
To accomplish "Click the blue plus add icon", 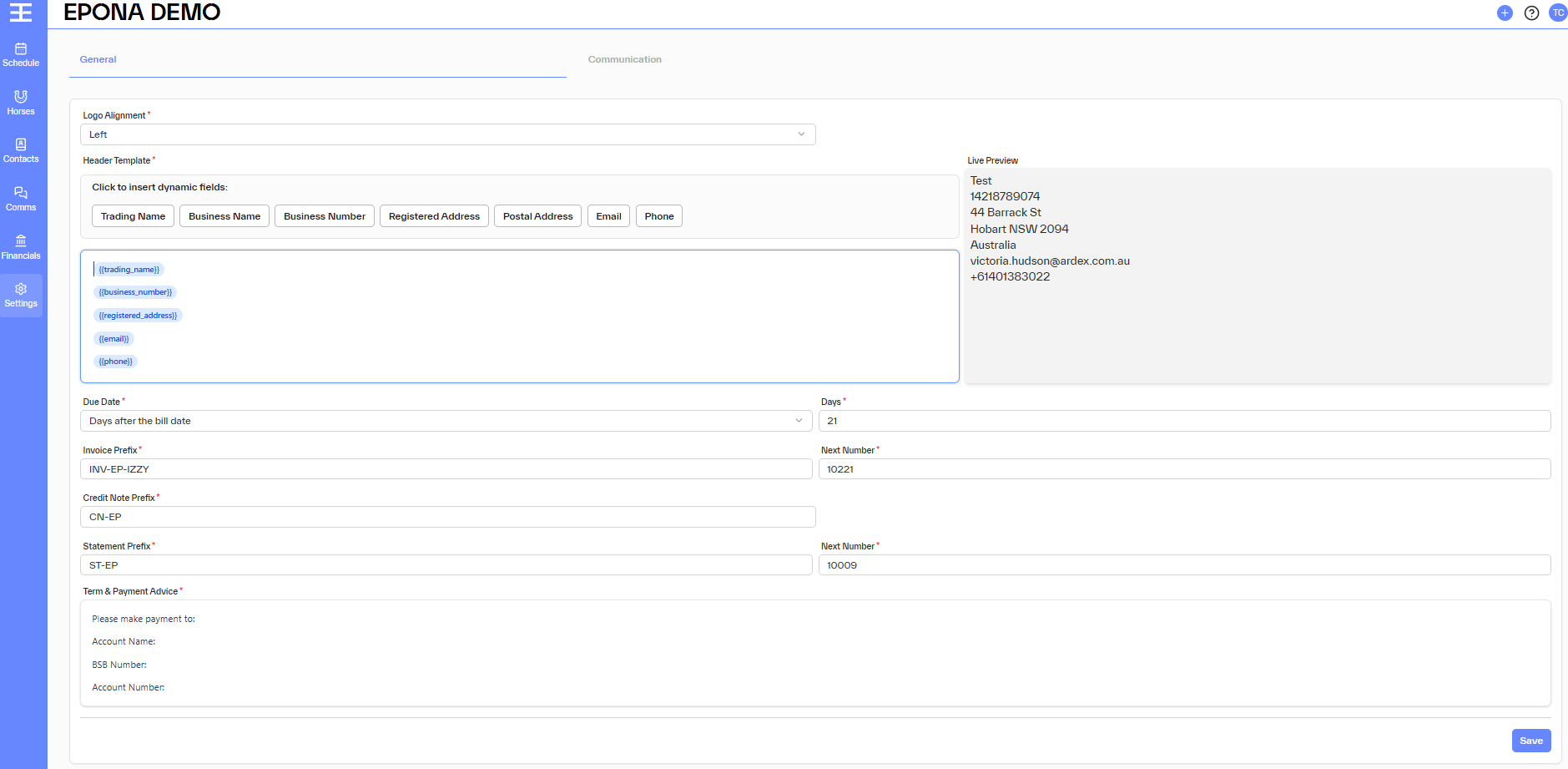I will pyautogui.click(x=1505, y=13).
